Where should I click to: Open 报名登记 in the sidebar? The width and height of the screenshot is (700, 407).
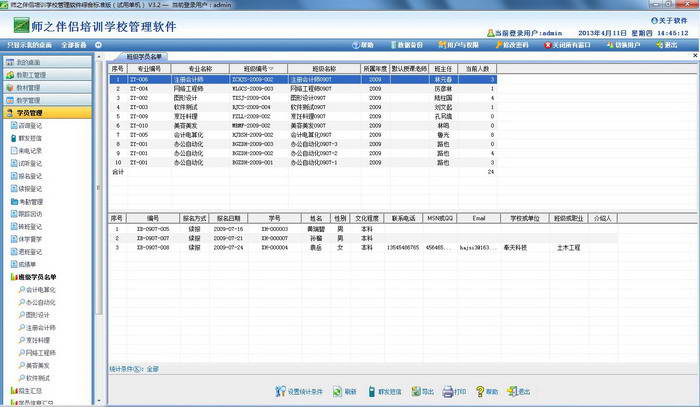(x=26, y=176)
